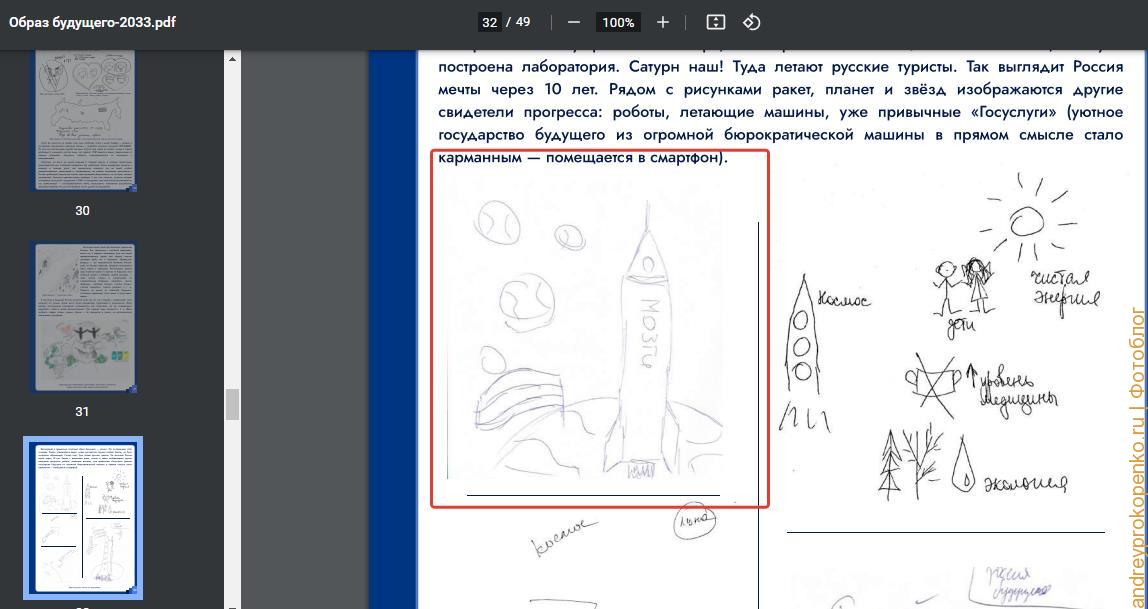Click the 100% zoom level control

click(x=617, y=20)
